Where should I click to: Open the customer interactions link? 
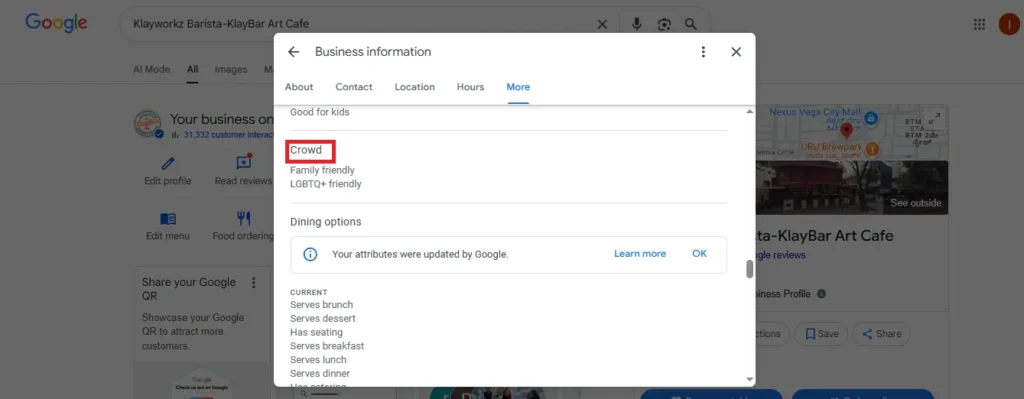[x=228, y=135]
